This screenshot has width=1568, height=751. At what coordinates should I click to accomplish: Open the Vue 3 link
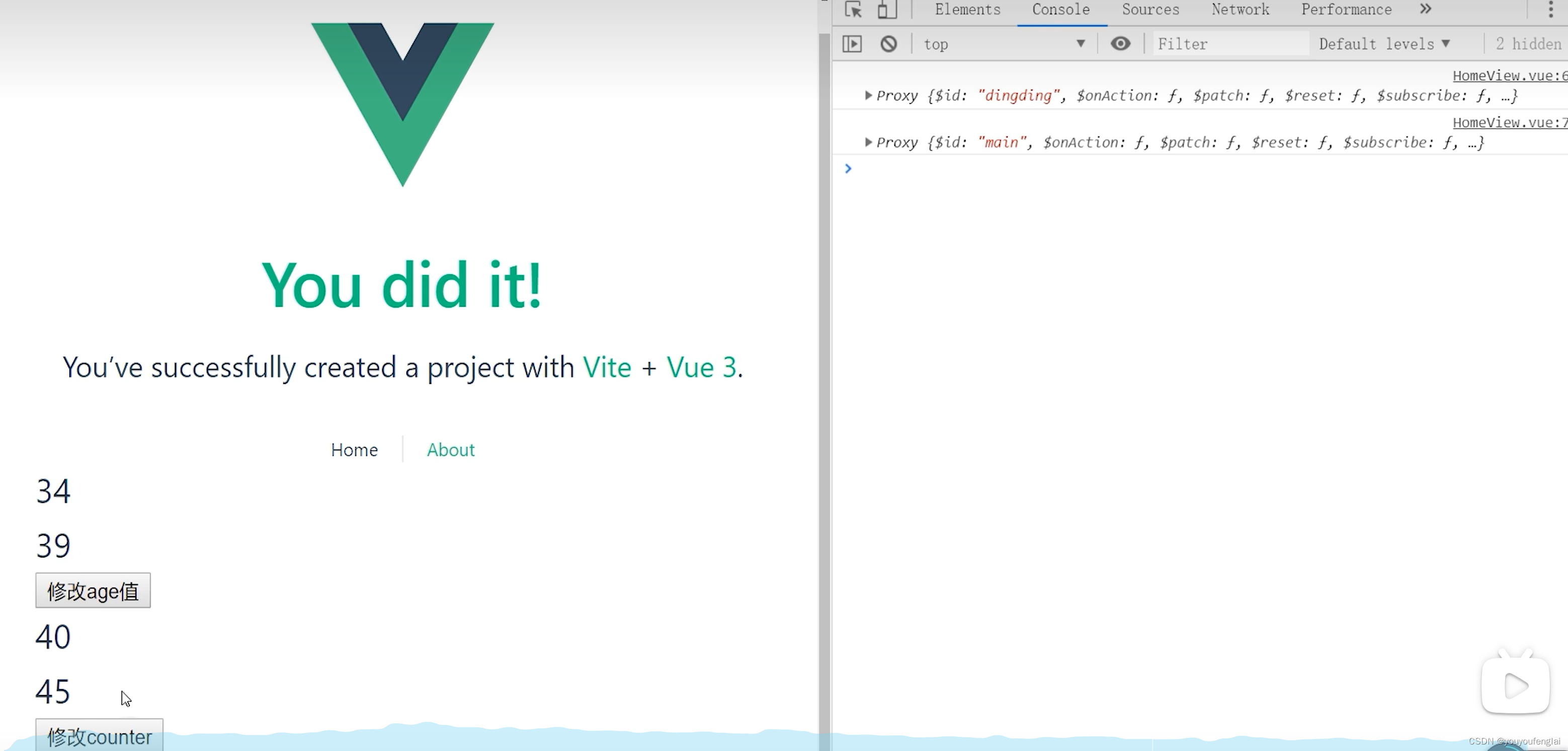[701, 368]
